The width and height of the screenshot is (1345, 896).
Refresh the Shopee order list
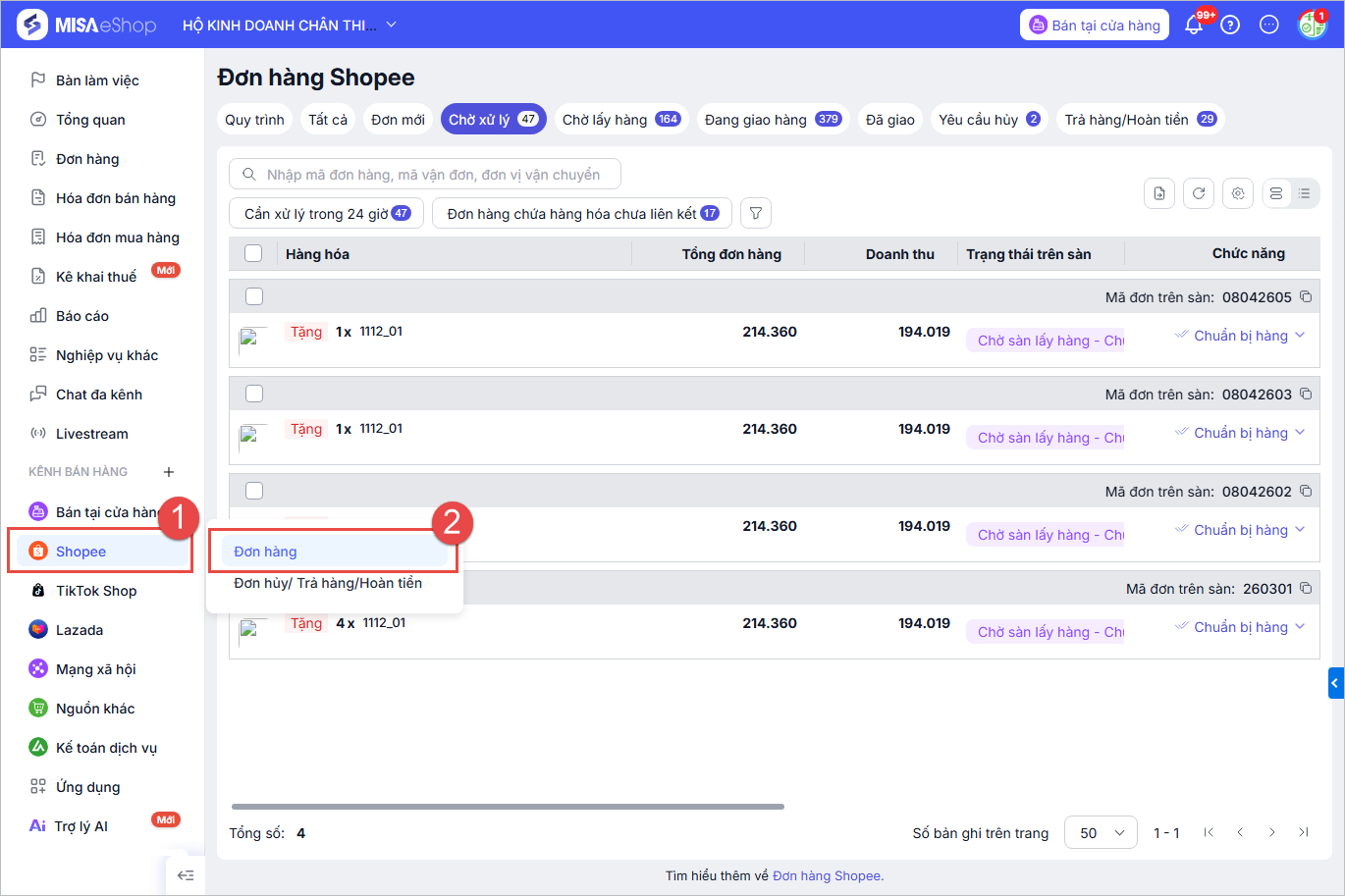point(1199,193)
